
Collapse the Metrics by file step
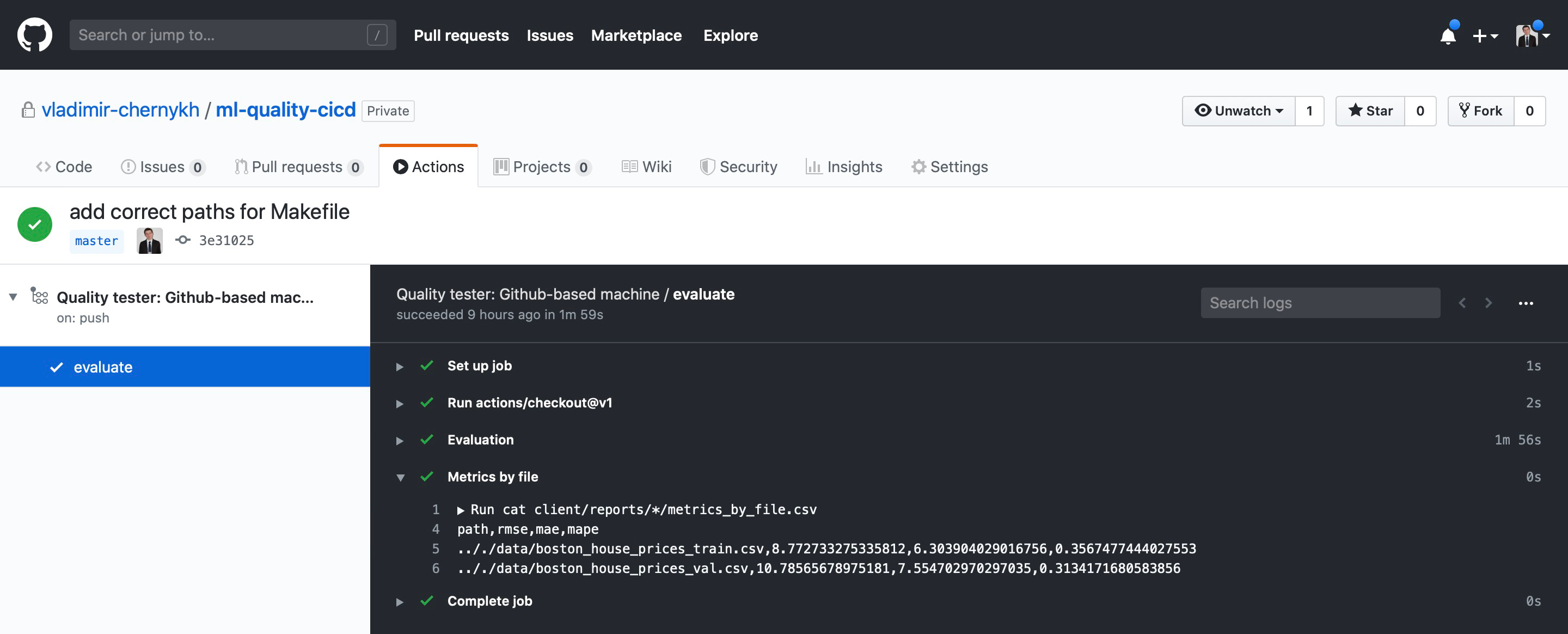[400, 478]
